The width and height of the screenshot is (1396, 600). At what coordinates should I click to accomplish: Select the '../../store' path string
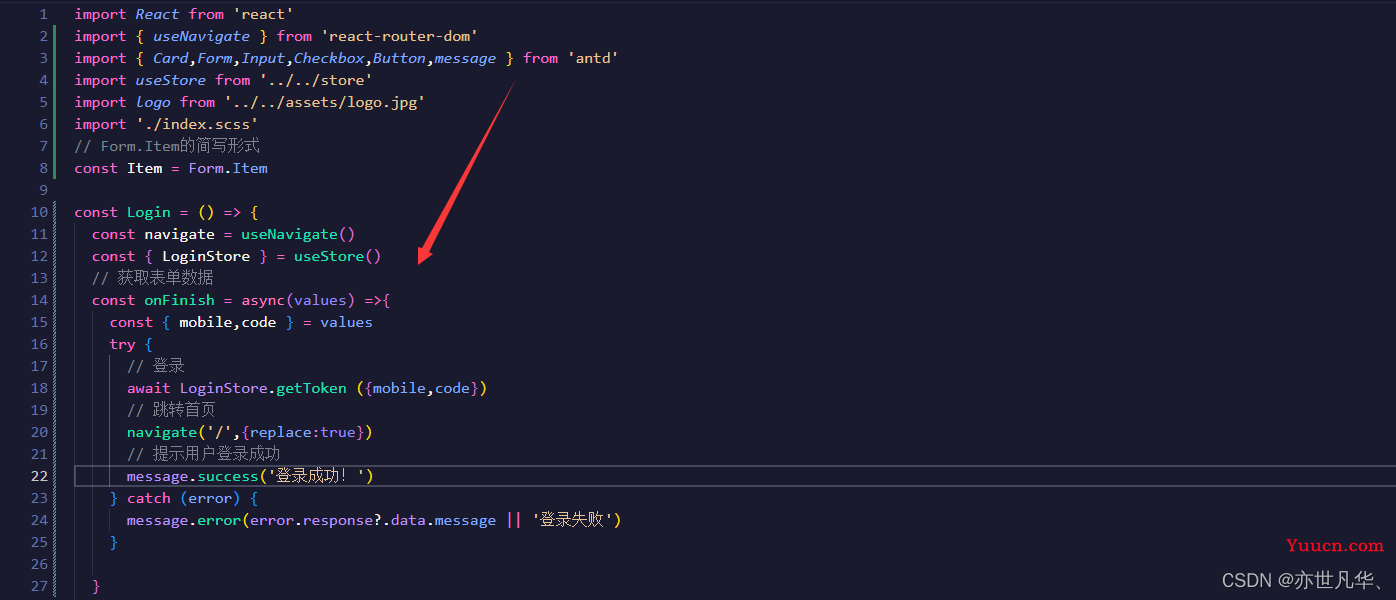point(315,80)
